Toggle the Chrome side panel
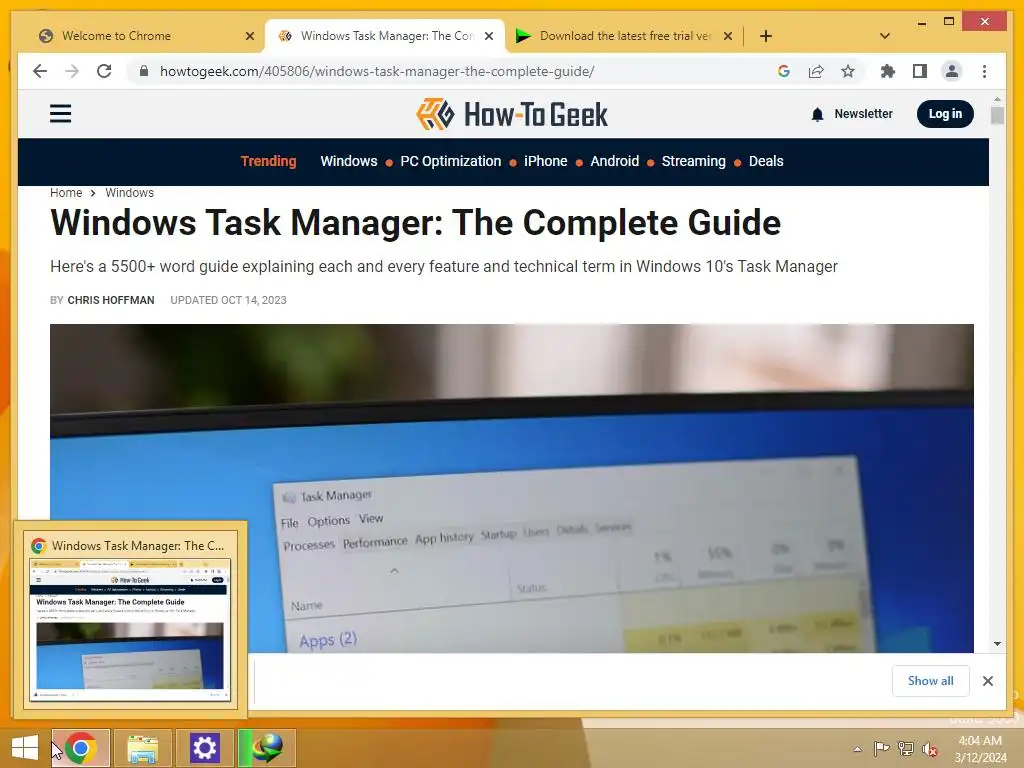1024x768 pixels. point(920,71)
